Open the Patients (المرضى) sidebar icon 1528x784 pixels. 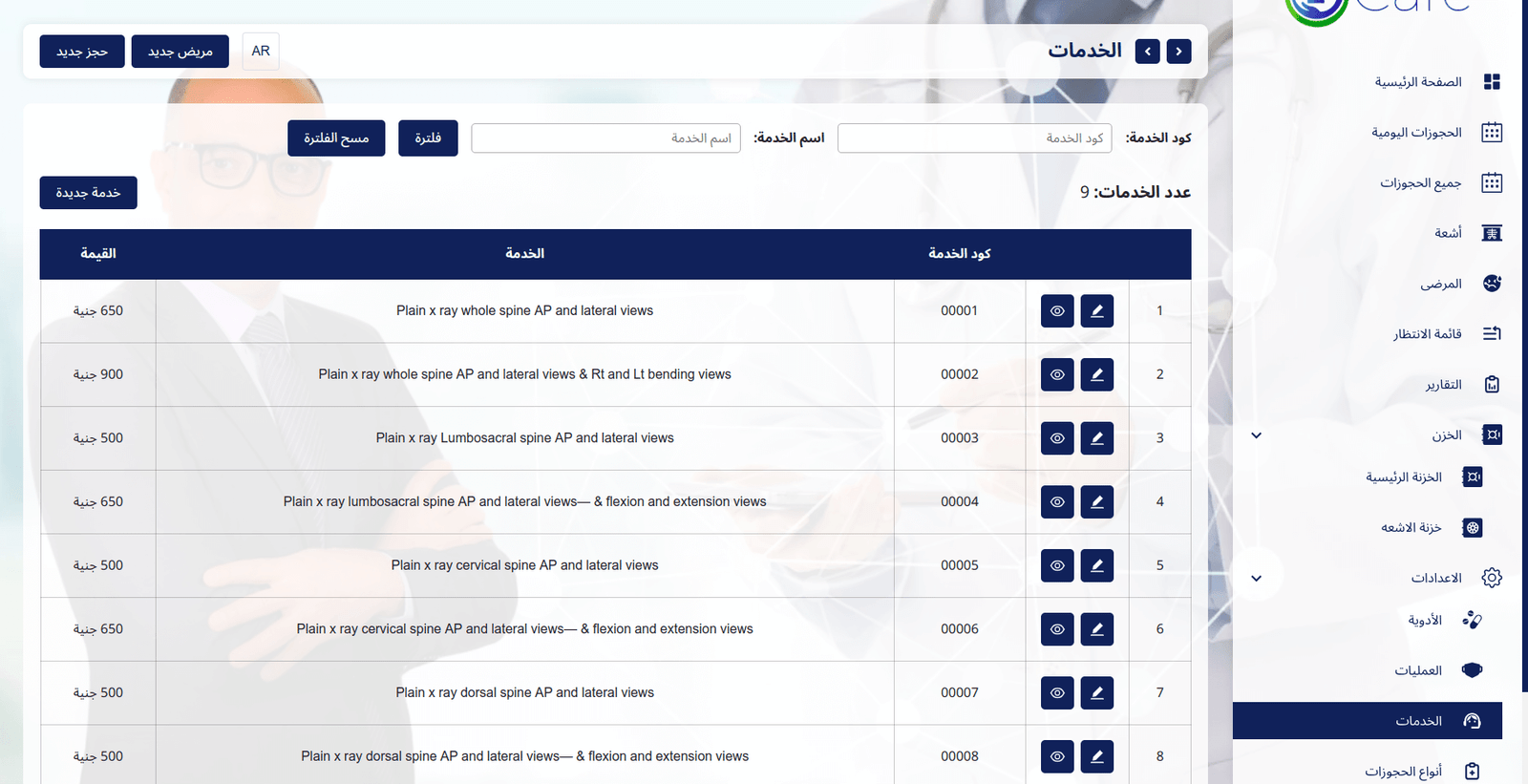1492,284
